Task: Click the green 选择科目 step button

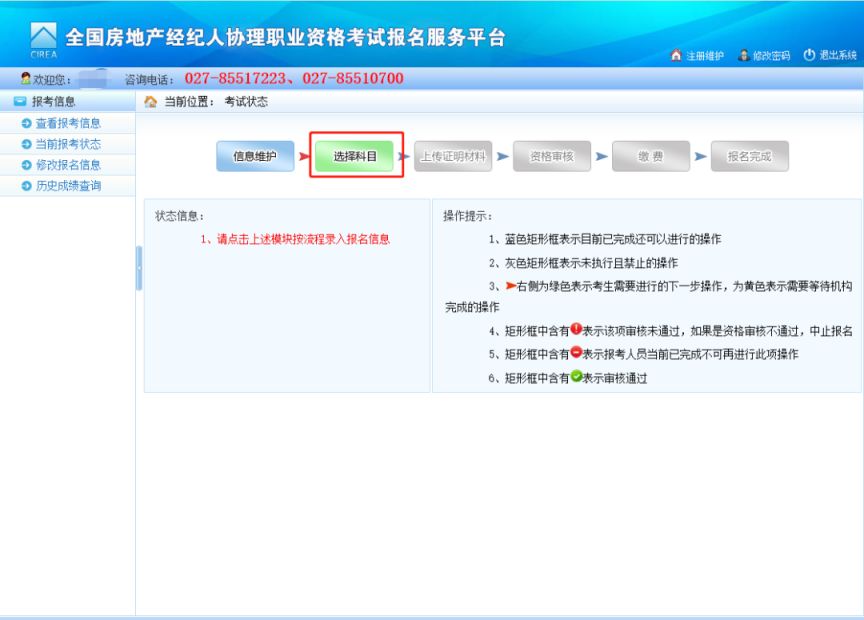Action: pyautogui.click(x=354, y=156)
